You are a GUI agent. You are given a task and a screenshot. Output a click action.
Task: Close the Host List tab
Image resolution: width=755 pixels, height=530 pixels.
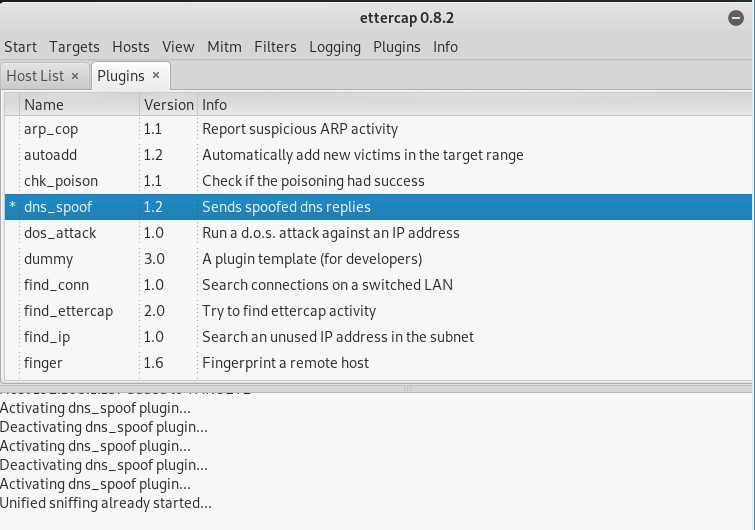coord(75,76)
